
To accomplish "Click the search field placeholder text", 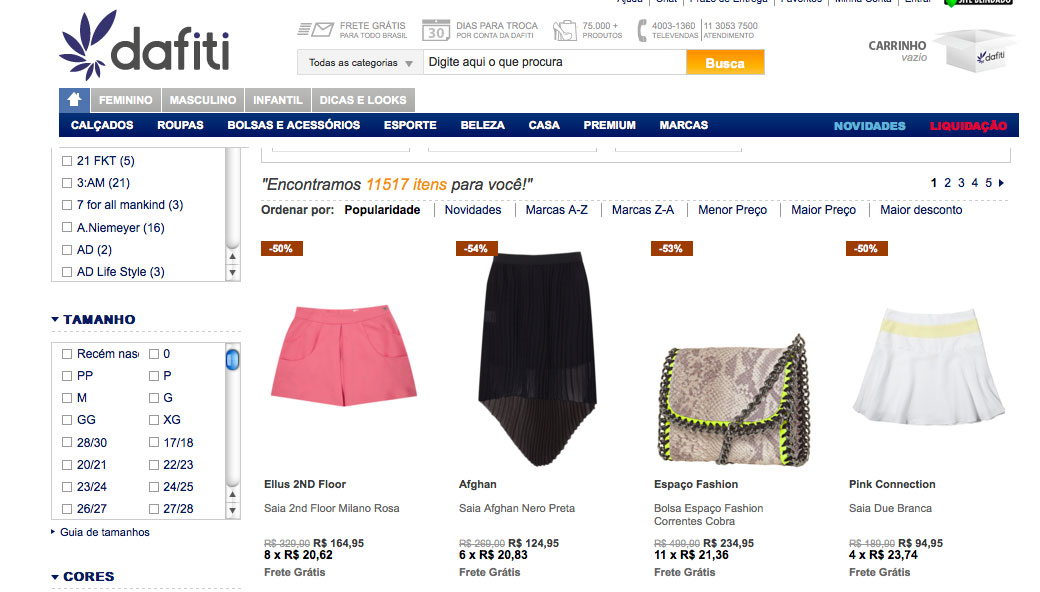I will tap(495, 62).
